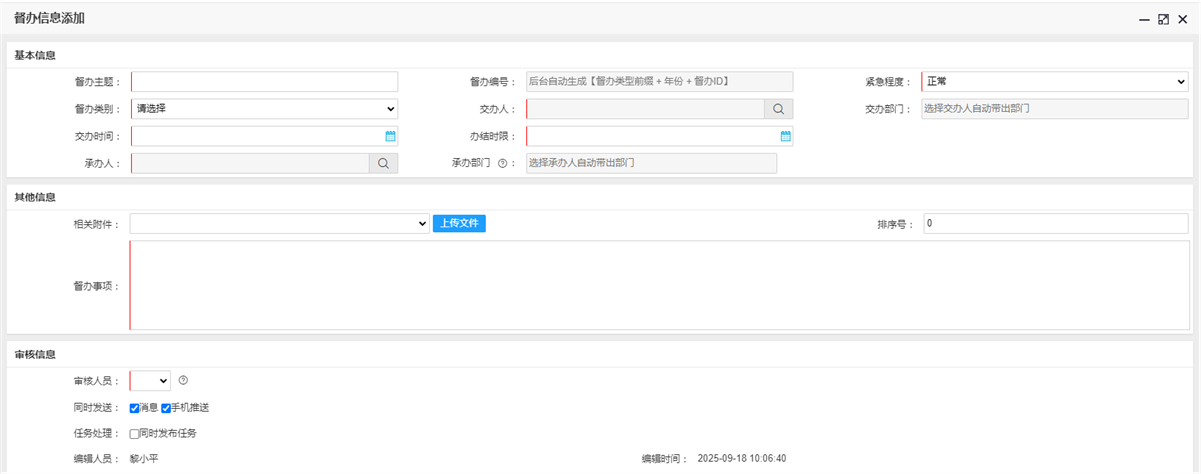The height and width of the screenshot is (474, 1201).
Task: Click the 上传文件 button
Action: tap(459, 224)
